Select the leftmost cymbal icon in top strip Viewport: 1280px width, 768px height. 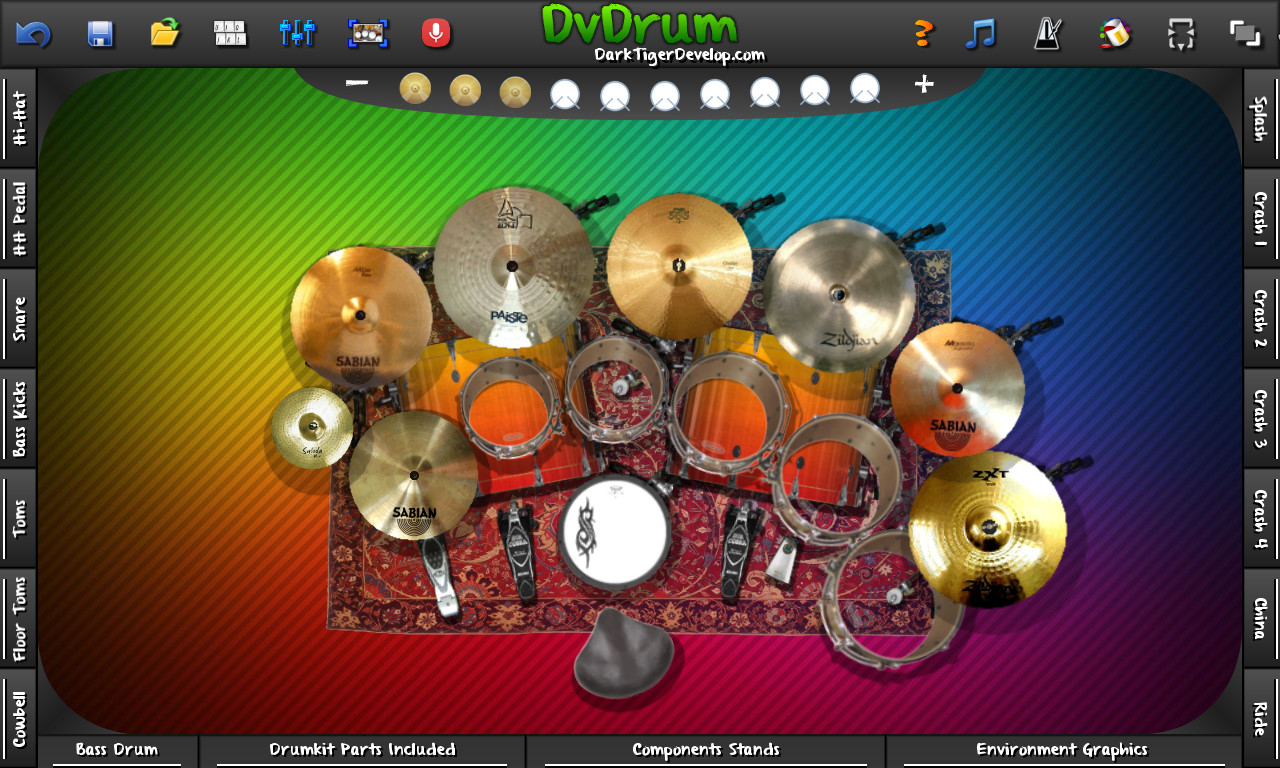[x=415, y=89]
